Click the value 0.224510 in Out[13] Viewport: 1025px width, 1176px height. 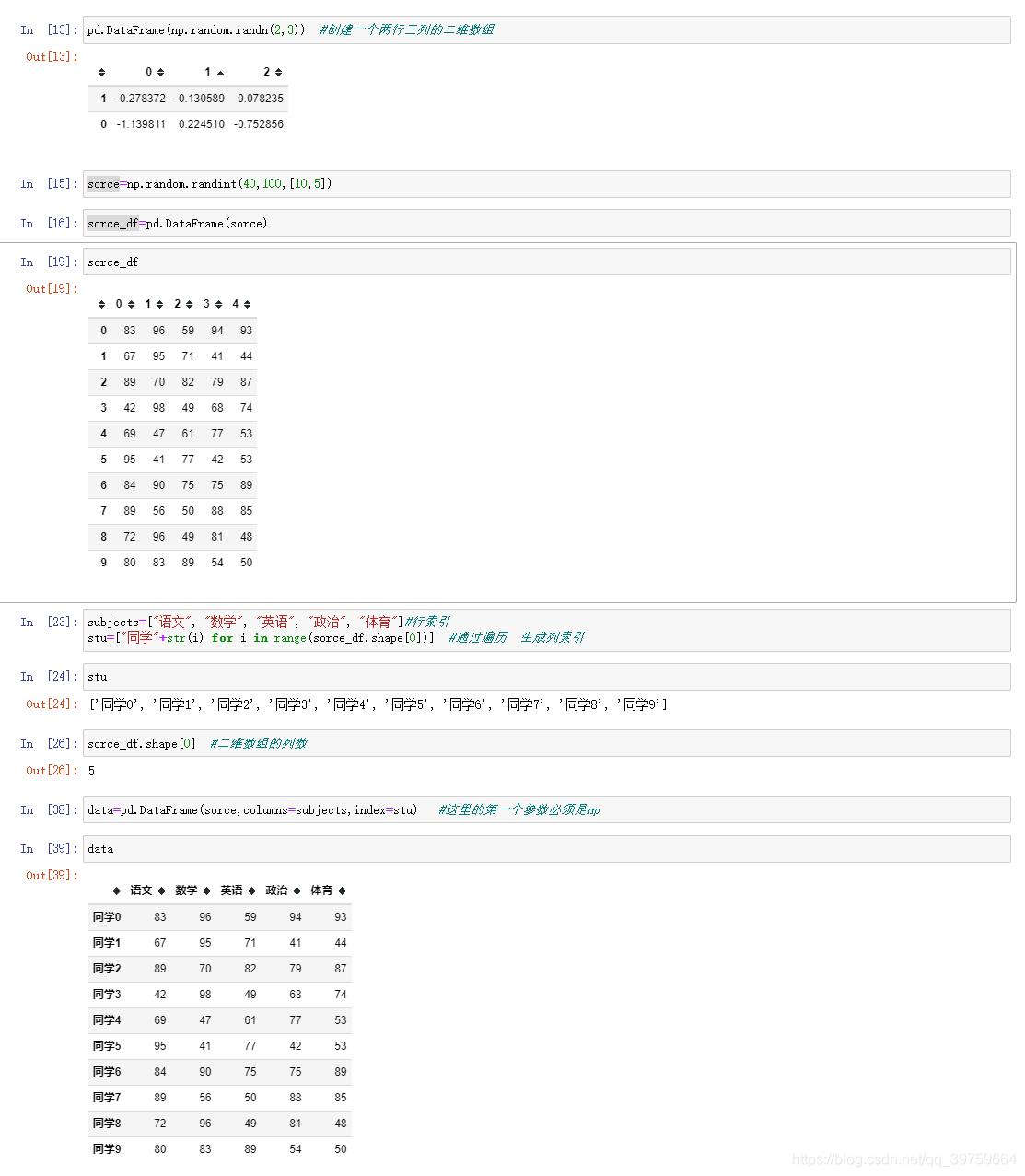coord(202,124)
